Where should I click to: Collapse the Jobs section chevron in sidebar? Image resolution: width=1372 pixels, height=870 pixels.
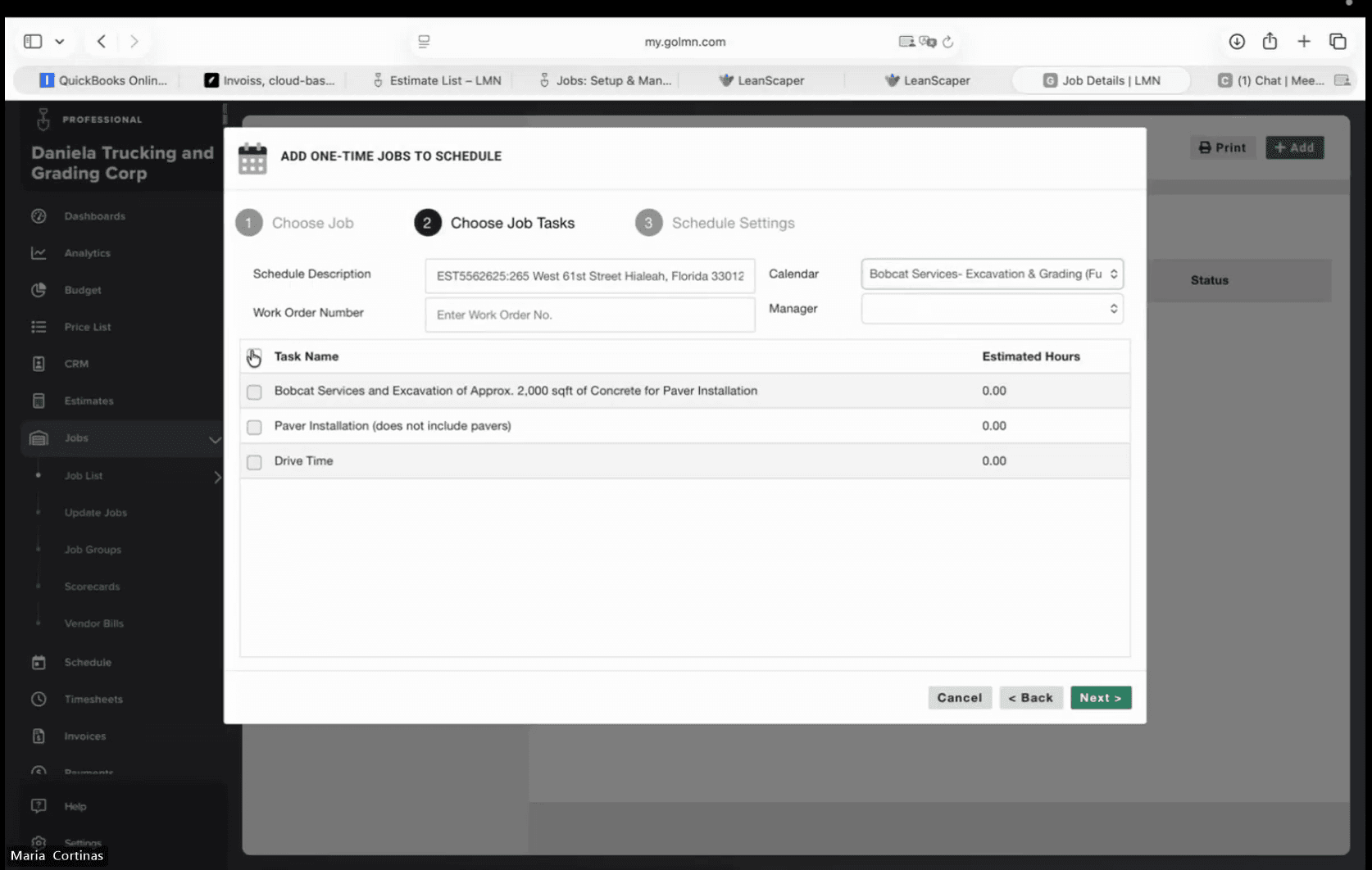(x=215, y=439)
